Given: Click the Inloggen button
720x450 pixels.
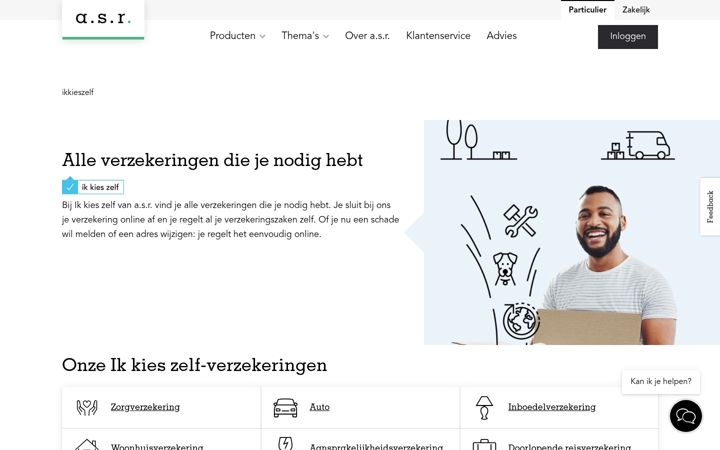Looking at the screenshot, I should click(628, 37).
